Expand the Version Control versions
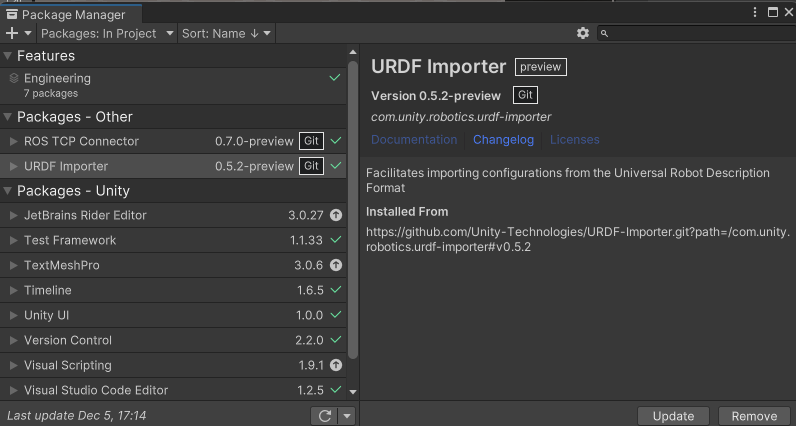 tap(14, 340)
